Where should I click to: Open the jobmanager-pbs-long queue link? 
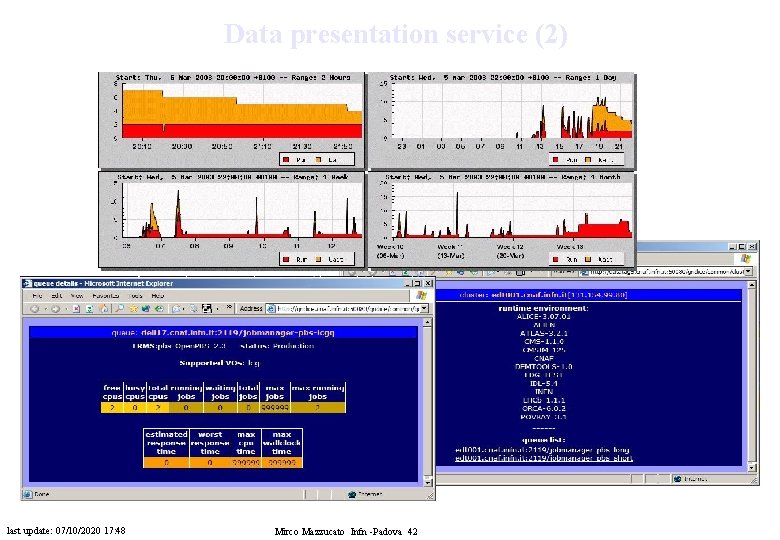click(542, 450)
